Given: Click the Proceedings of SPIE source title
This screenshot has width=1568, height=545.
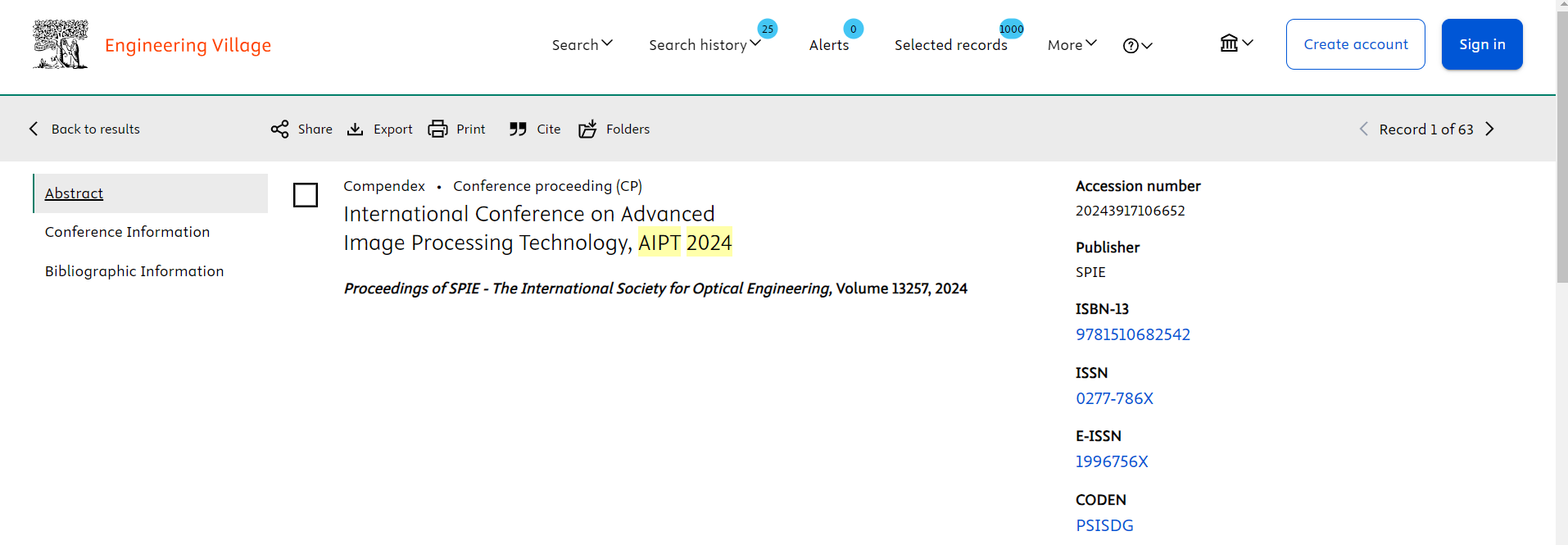Looking at the screenshot, I should tap(587, 288).
